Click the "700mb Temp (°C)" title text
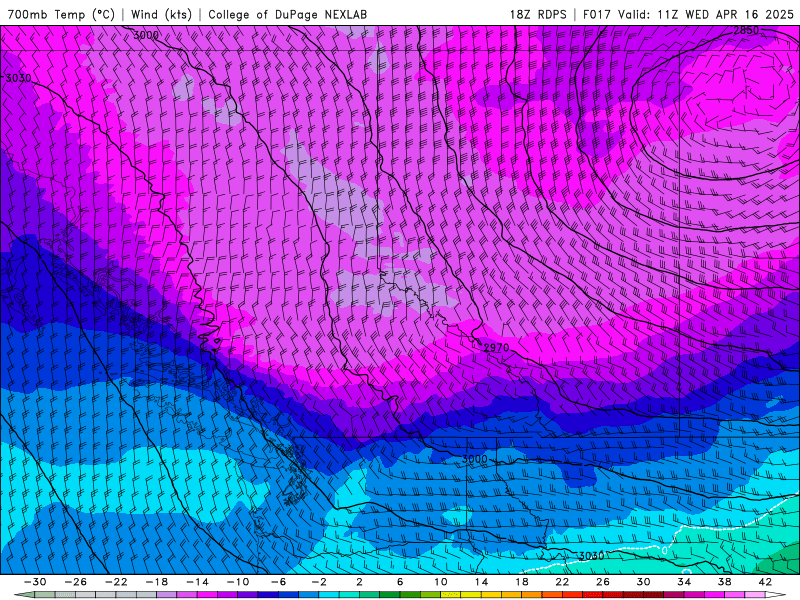 coord(61,14)
